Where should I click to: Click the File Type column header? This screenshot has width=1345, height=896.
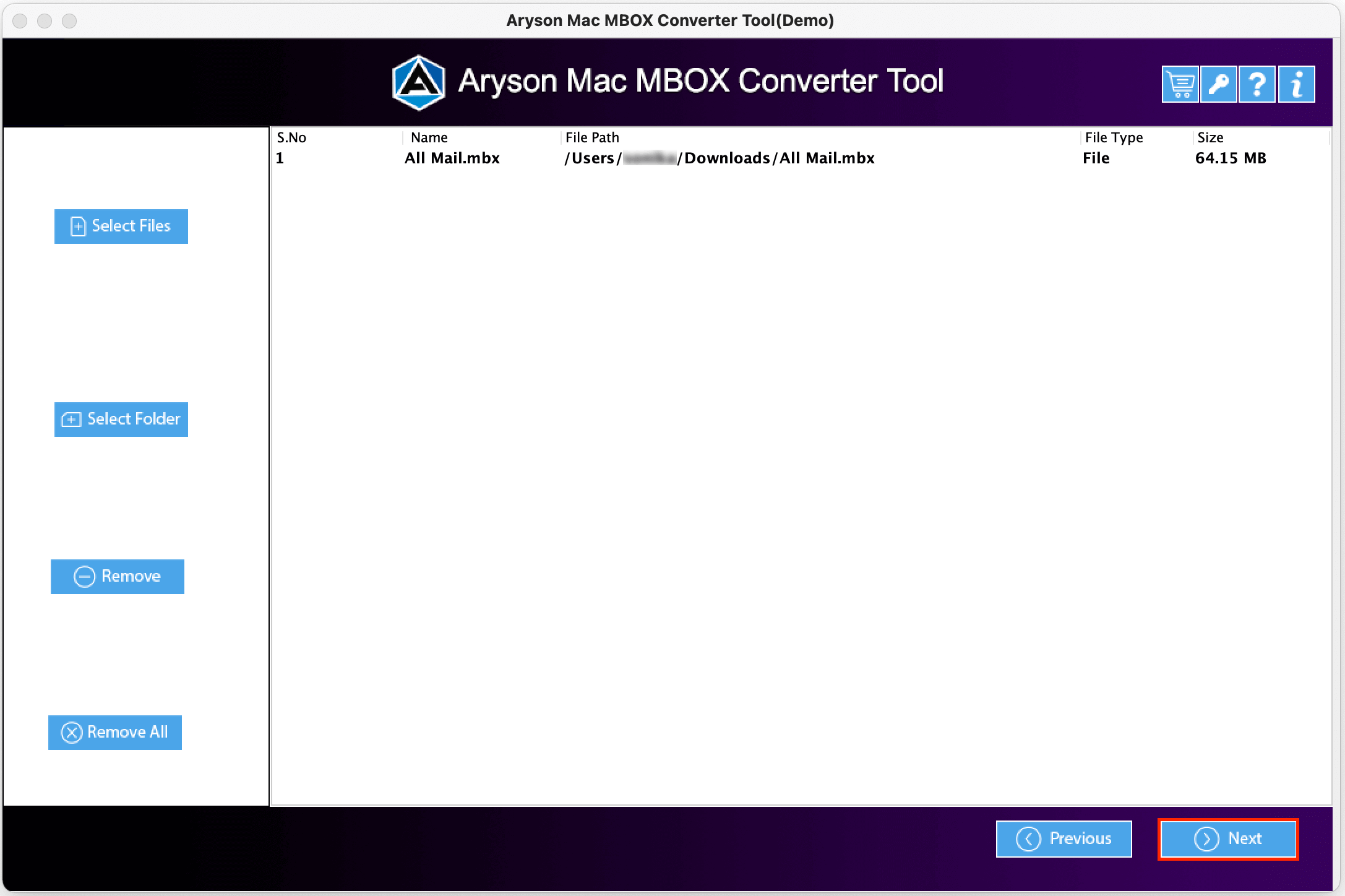(1137, 137)
